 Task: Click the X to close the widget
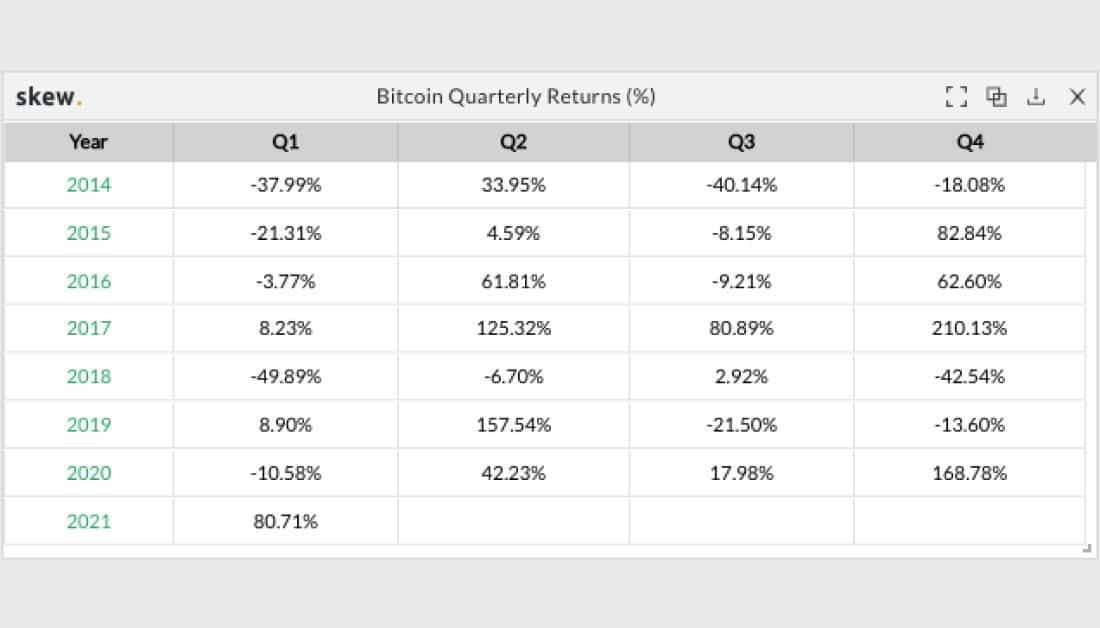pyautogui.click(x=1077, y=96)
